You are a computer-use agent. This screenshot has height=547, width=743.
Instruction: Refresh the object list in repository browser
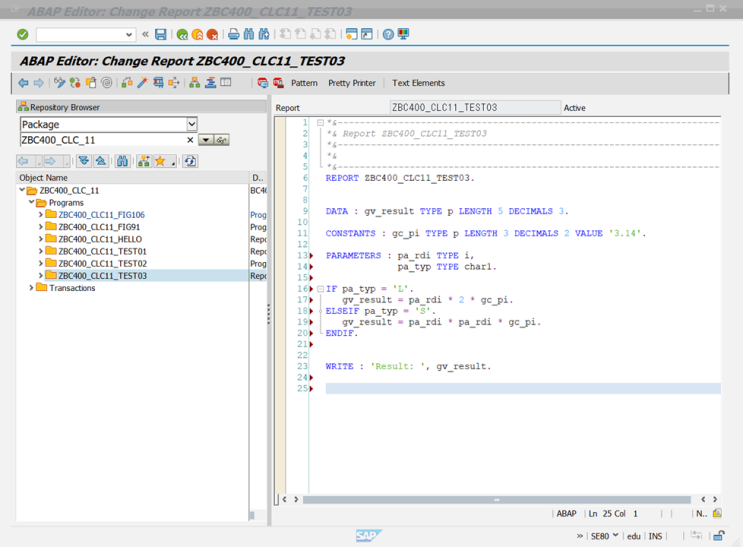(x=190, y=161)
